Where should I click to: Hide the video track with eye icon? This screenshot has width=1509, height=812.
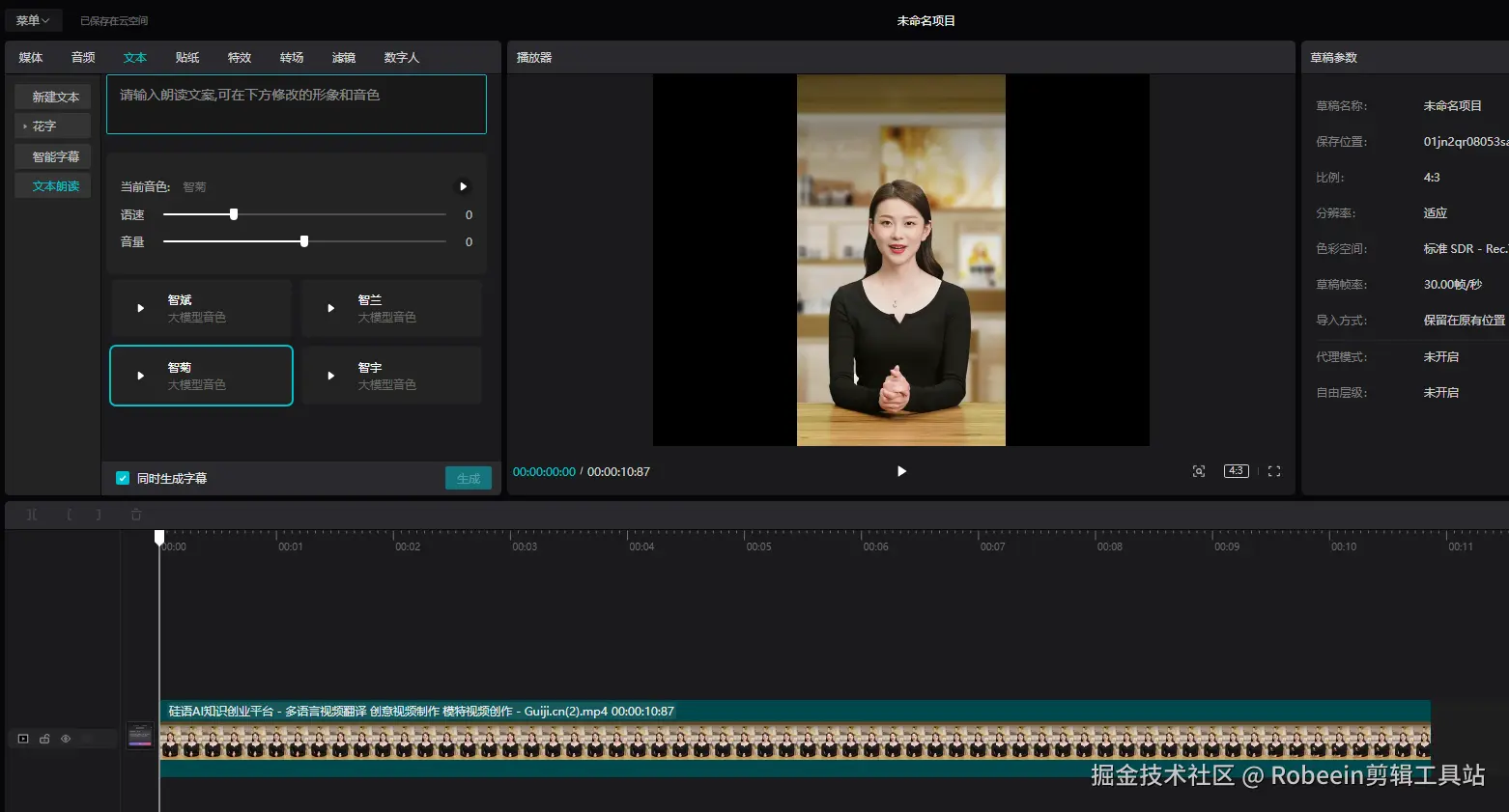click(66, 739)
